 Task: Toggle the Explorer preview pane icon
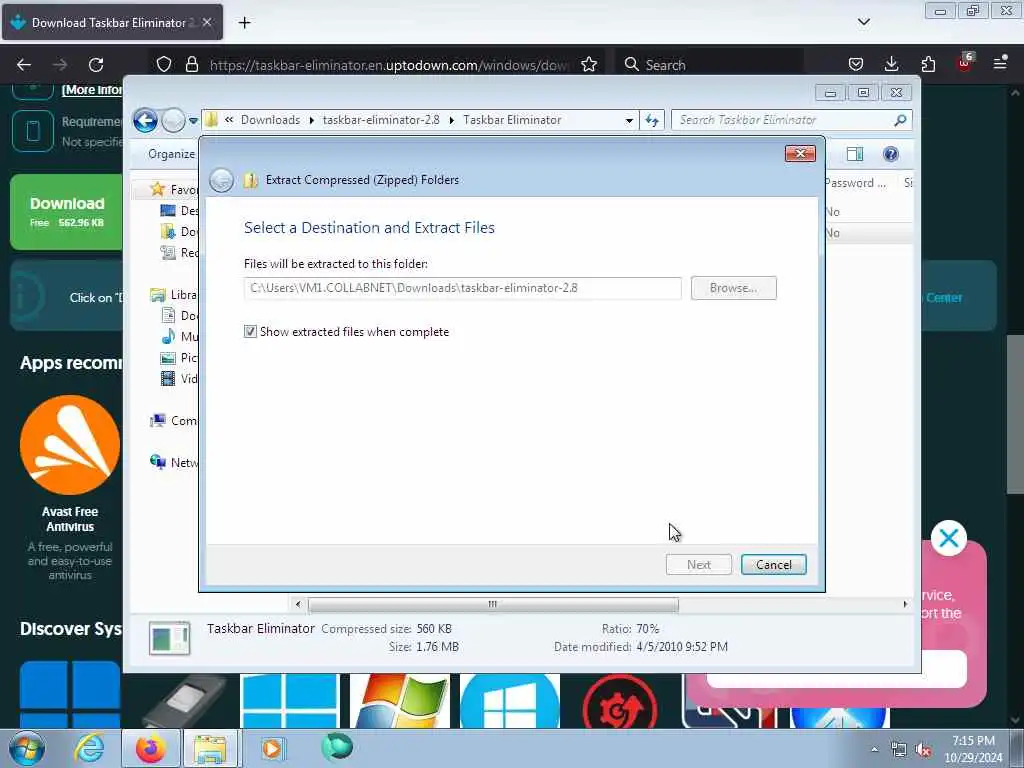coord(855,154)
